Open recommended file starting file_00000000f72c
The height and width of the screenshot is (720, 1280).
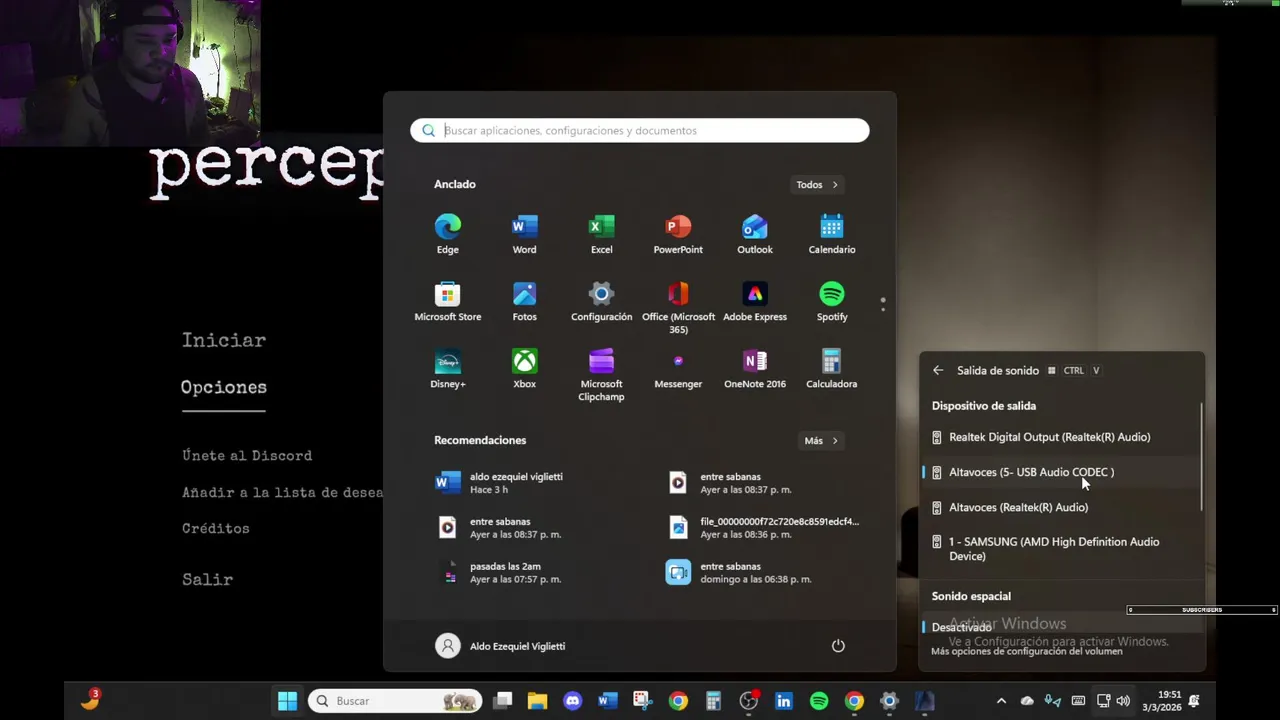(x=765, y=527)
